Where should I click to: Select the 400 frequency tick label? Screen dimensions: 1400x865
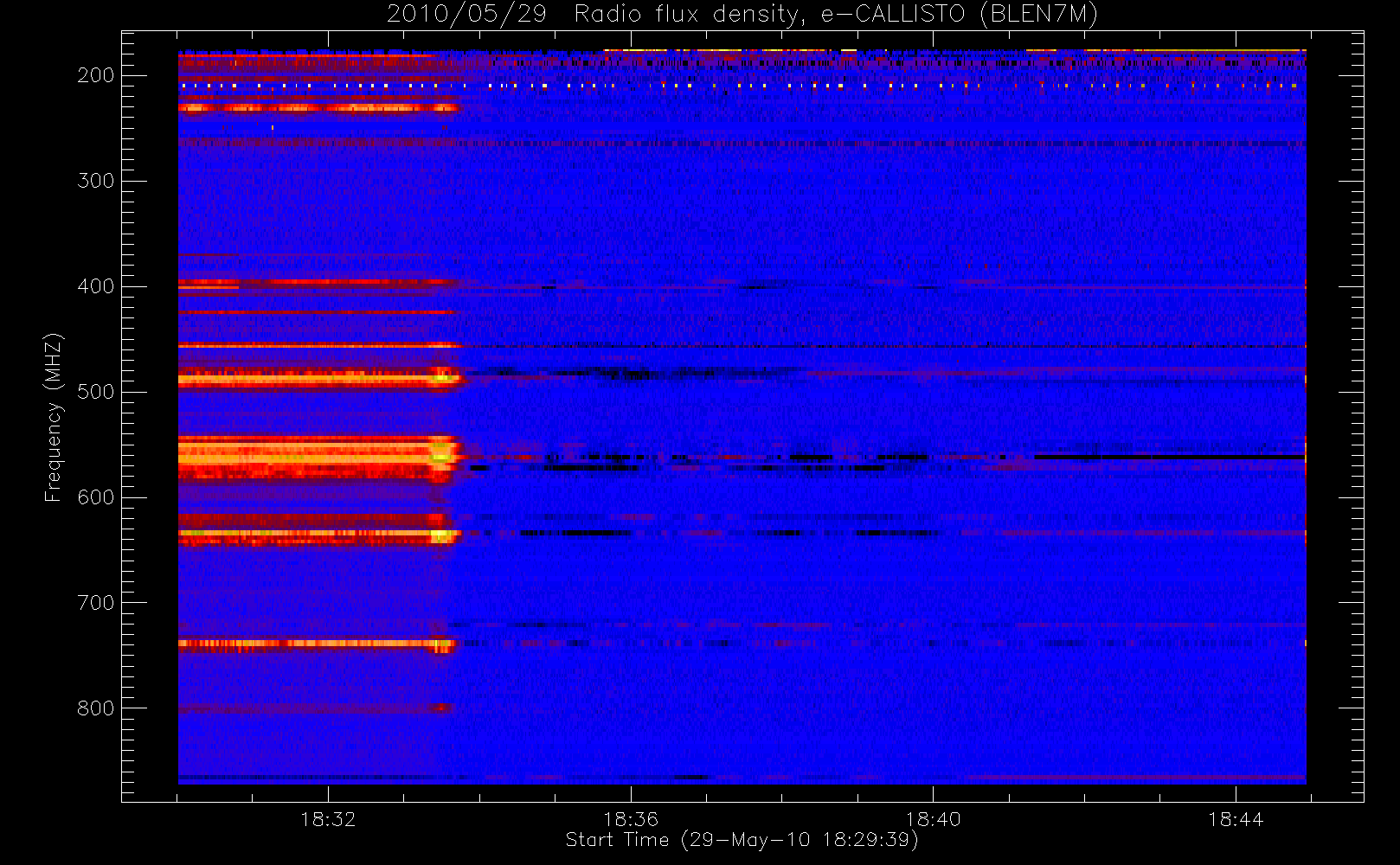[96, 286]
